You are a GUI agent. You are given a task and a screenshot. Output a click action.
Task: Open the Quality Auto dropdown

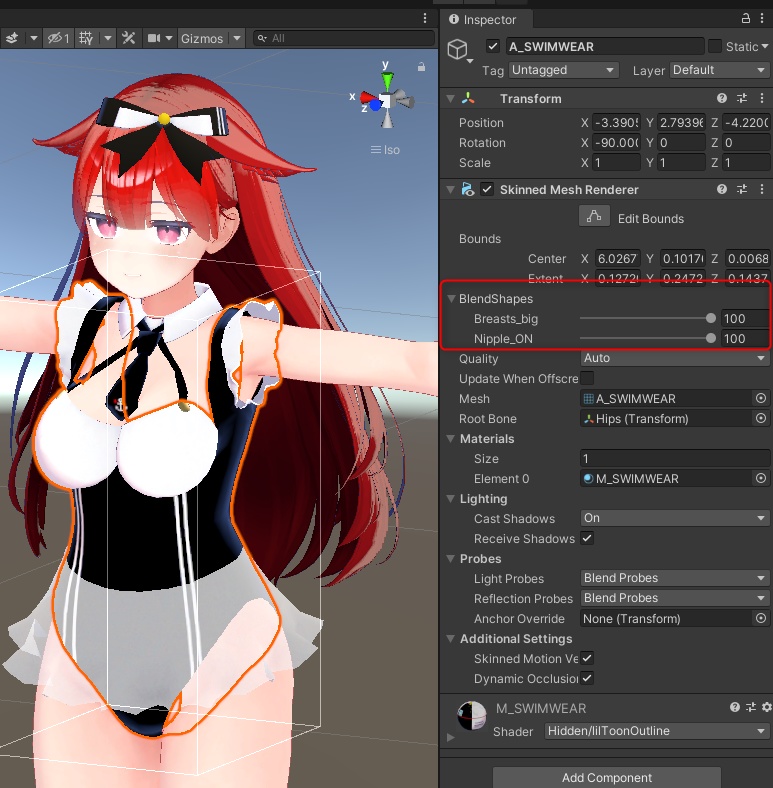674,358
